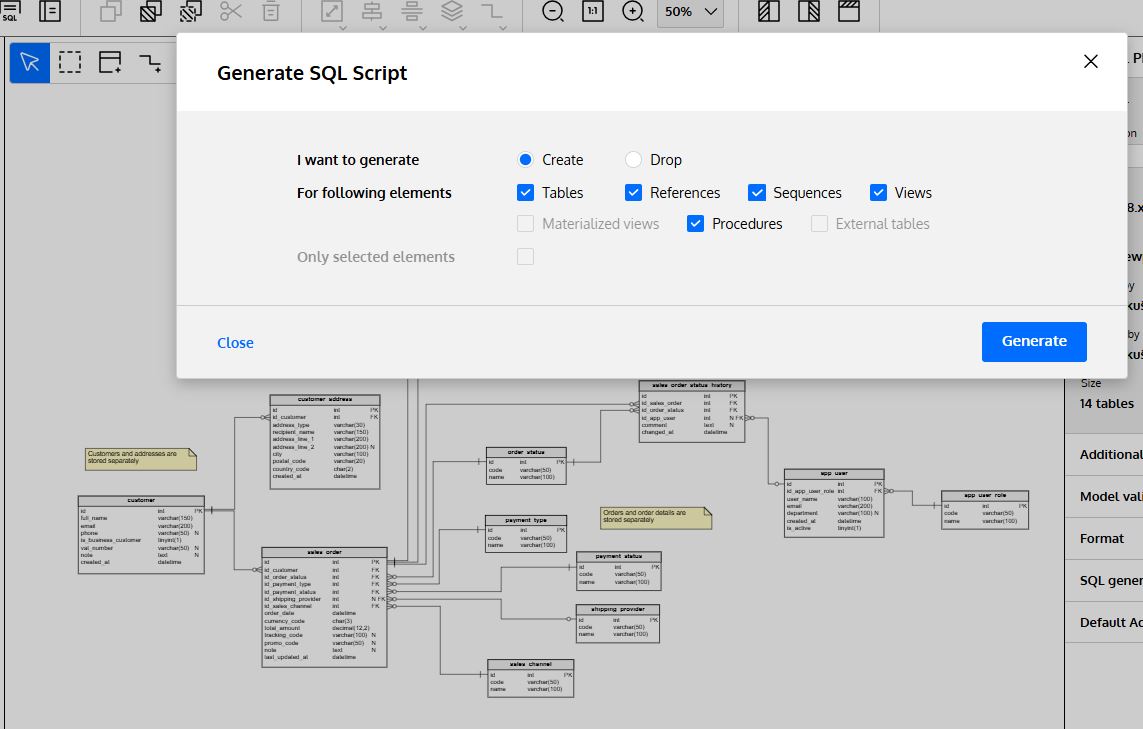Screen dimensions: 1143x729
Task: Choose the rectangle selection tool
Action: pos(70,62)
